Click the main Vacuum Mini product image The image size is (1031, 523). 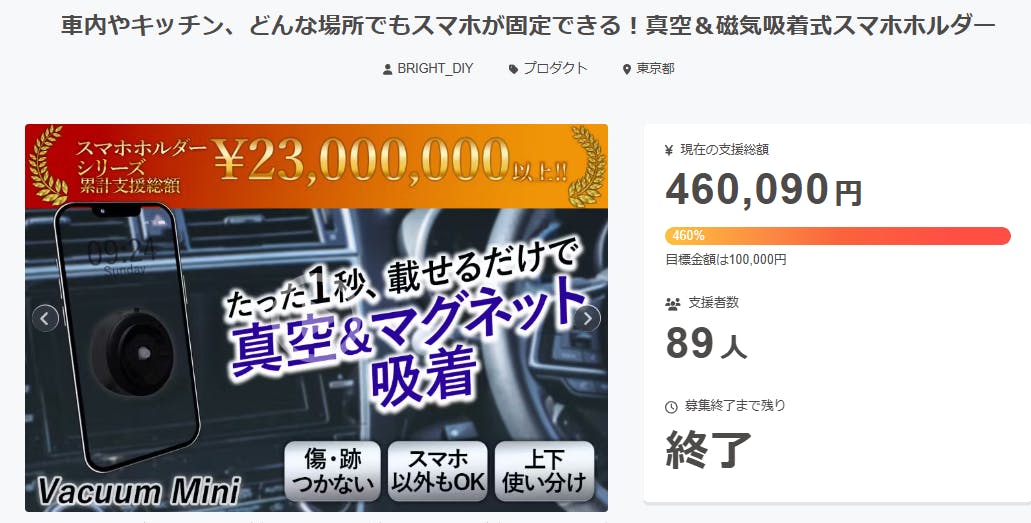pyautogui.click(x=316, y=318)
